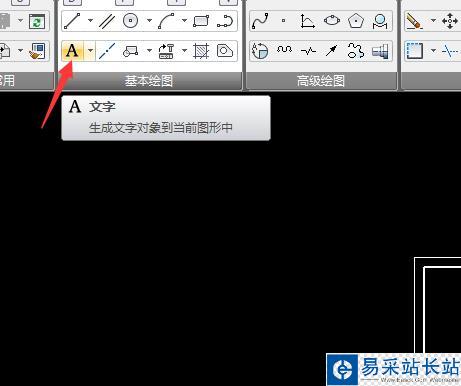Screen dimensions: 461x386
Task: Click the 基本绘图 panel label
Action: coord(149,81)
